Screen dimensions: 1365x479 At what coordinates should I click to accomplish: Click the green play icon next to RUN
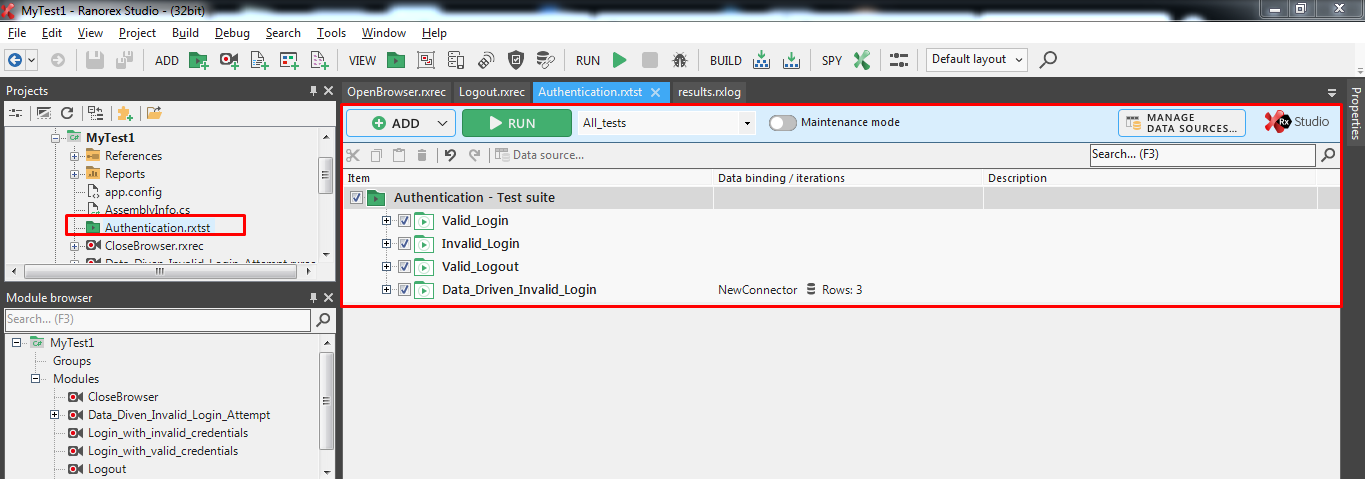click(620, 60)
